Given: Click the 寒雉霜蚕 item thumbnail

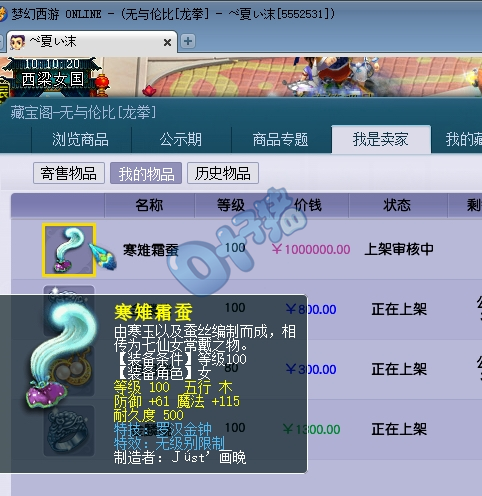Looking at the screenshot, I should 69,250.
